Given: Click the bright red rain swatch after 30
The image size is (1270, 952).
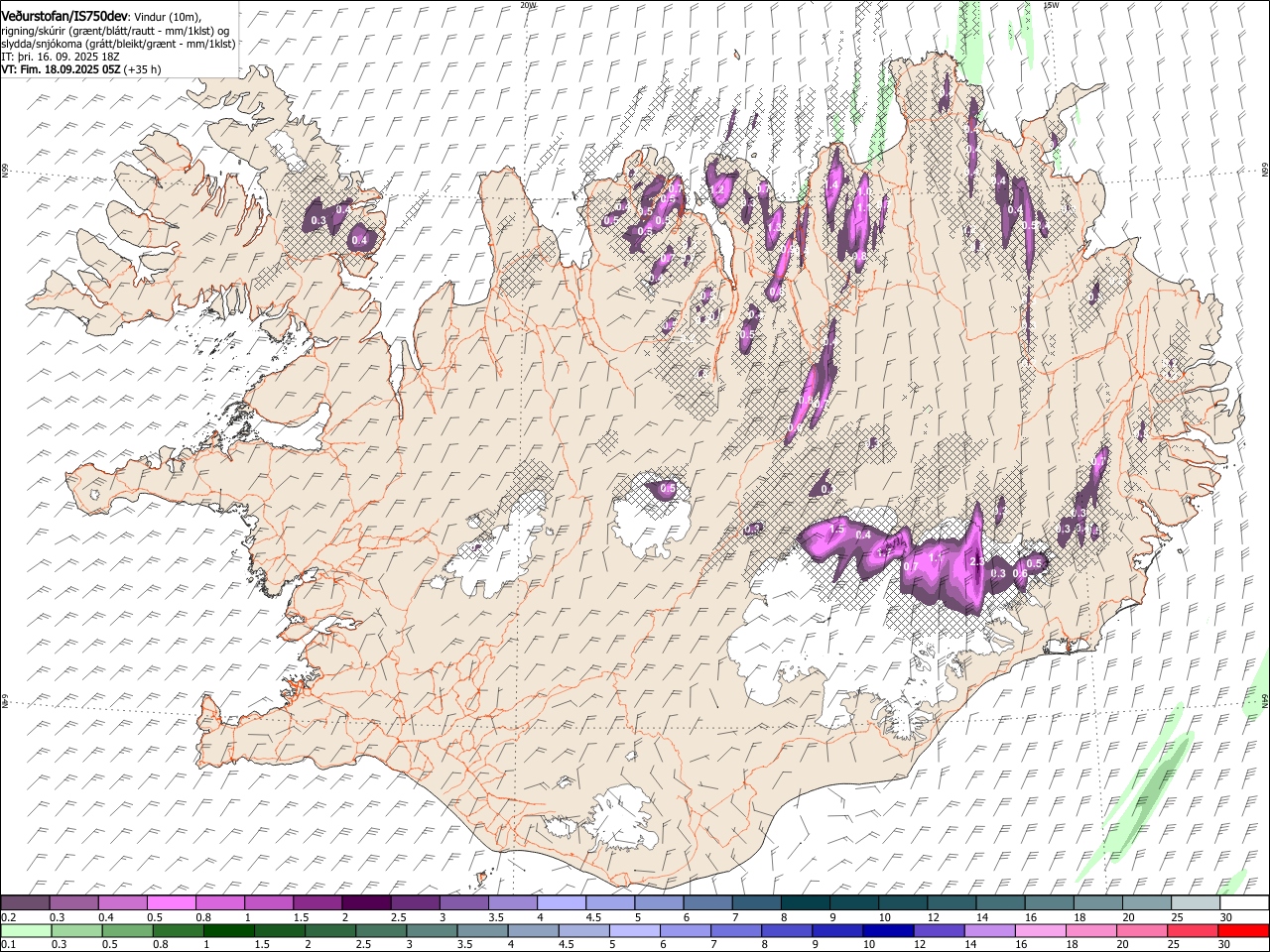Looking at the screenshot, I should click(x=1243, y=930).
